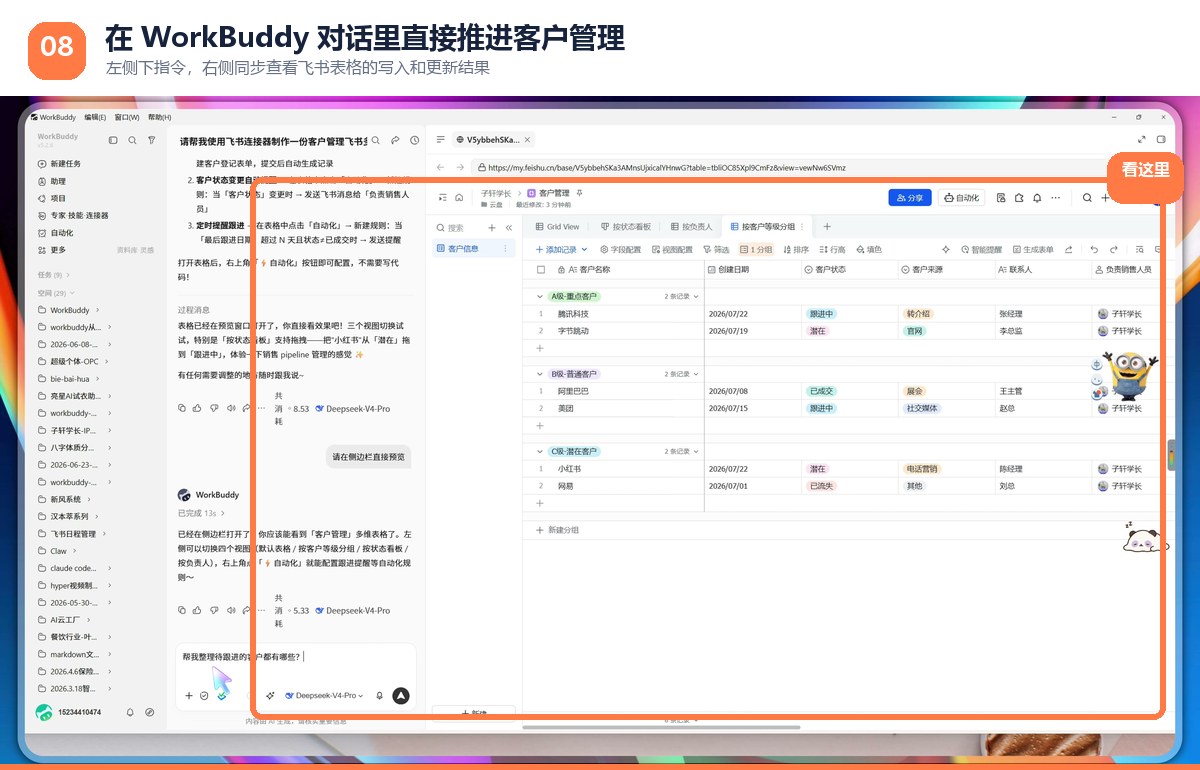Open the 编辑(E) menu
Viewport: 1200px width, 770px height.
[95, 117]
